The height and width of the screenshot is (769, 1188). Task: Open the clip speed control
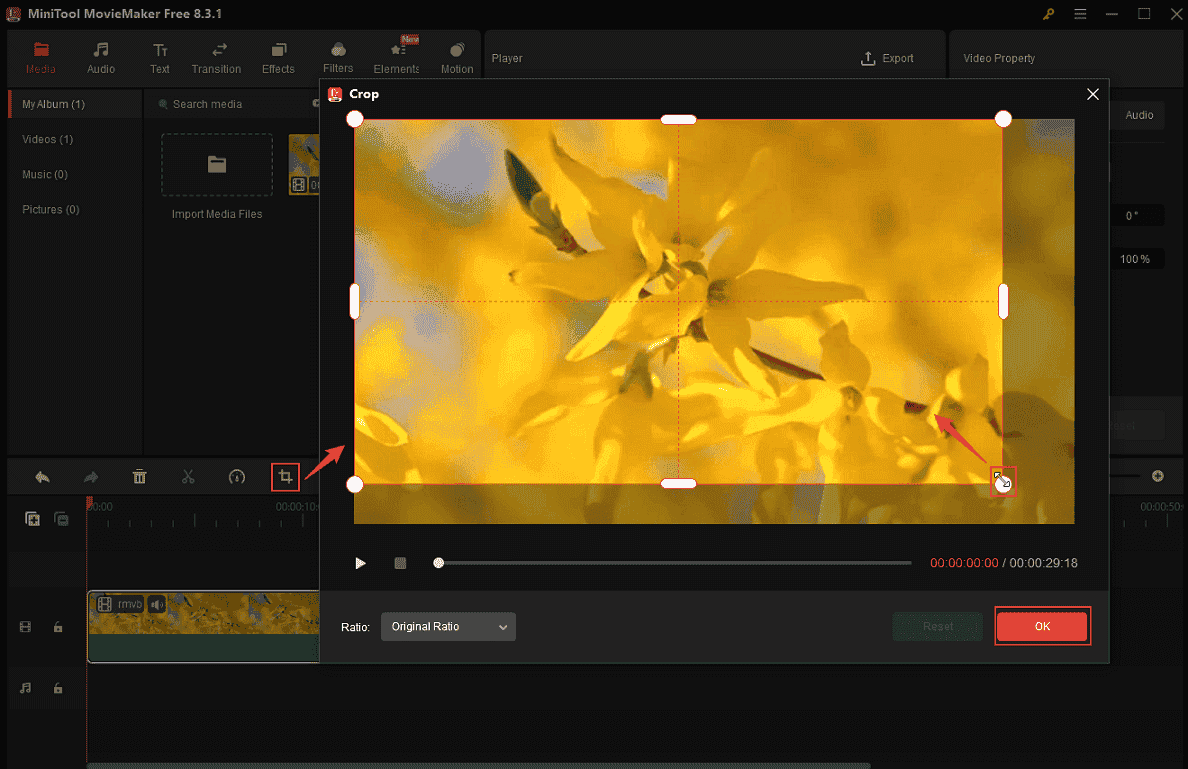237,477
